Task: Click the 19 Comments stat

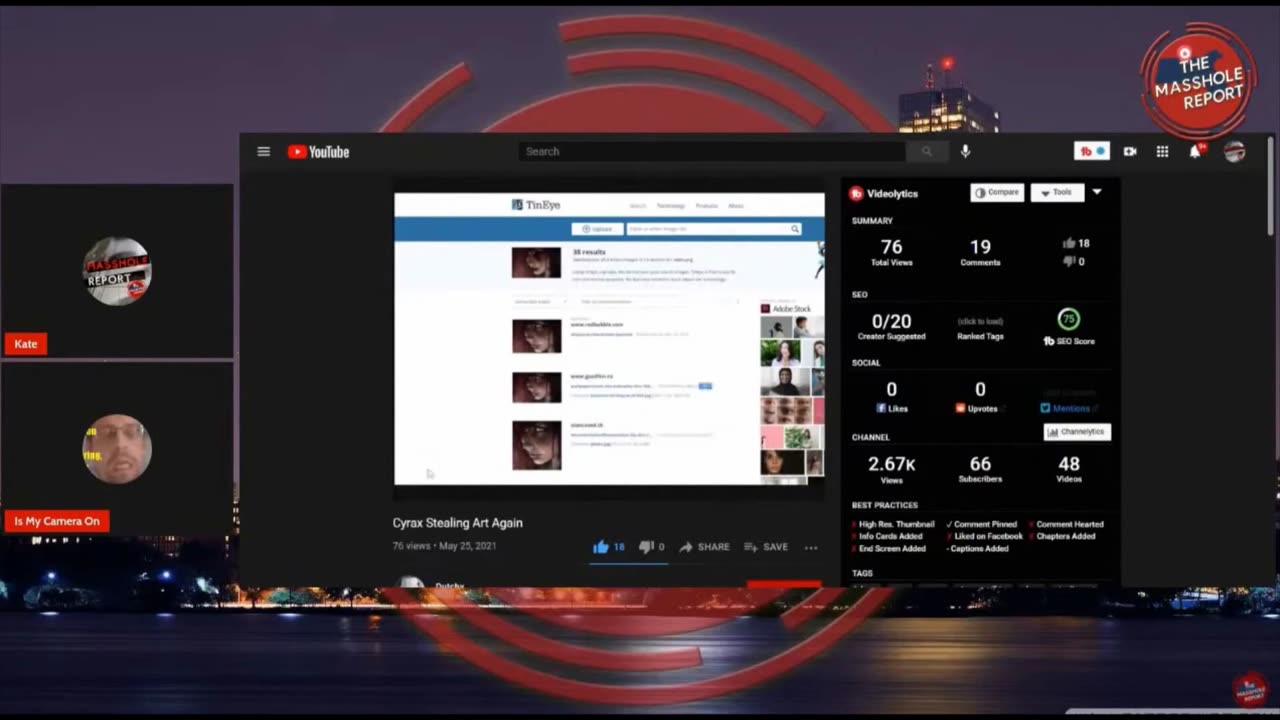Action: [980, 250]
